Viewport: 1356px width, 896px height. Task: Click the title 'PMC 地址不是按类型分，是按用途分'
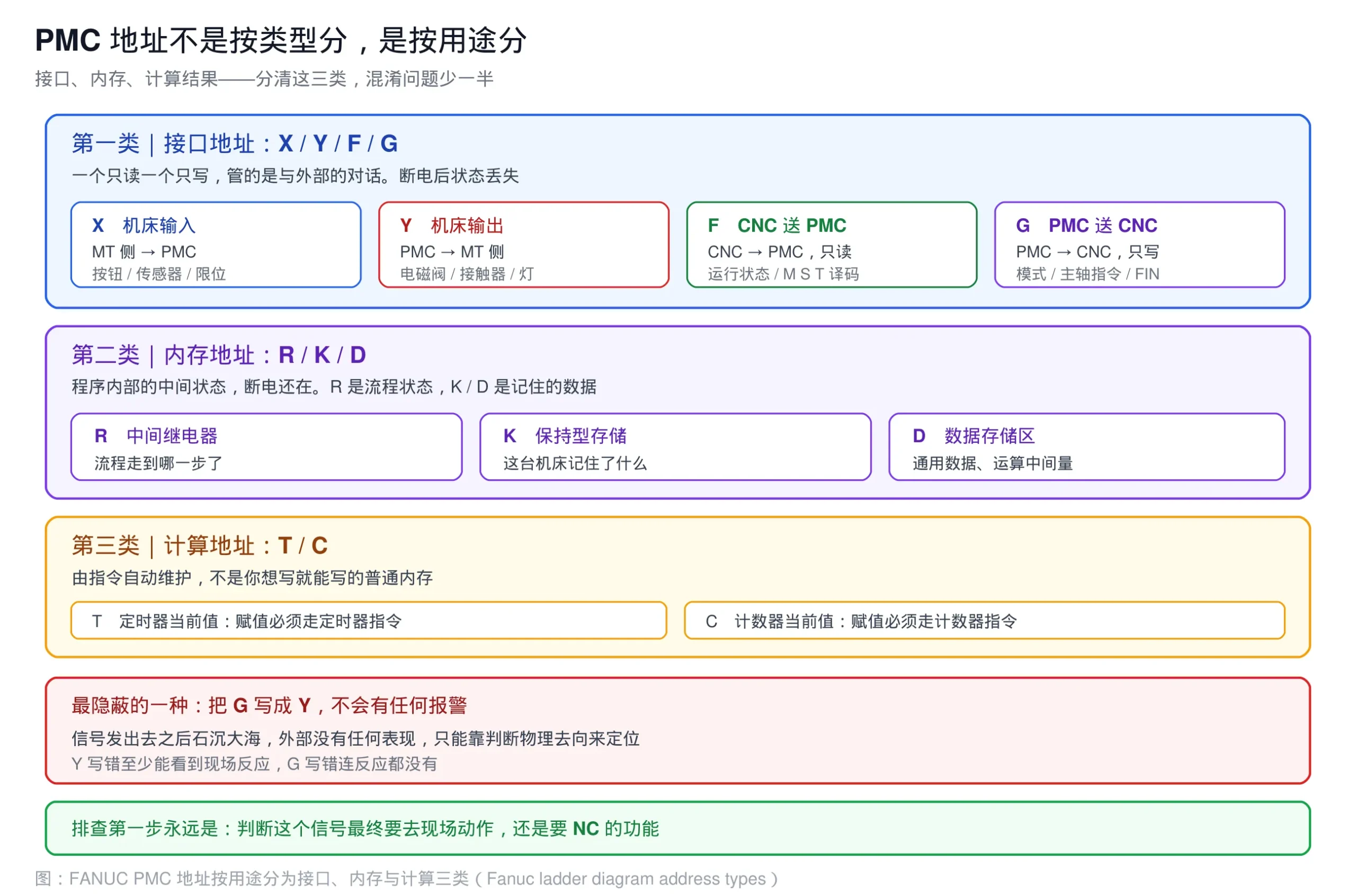pos(281,41)
